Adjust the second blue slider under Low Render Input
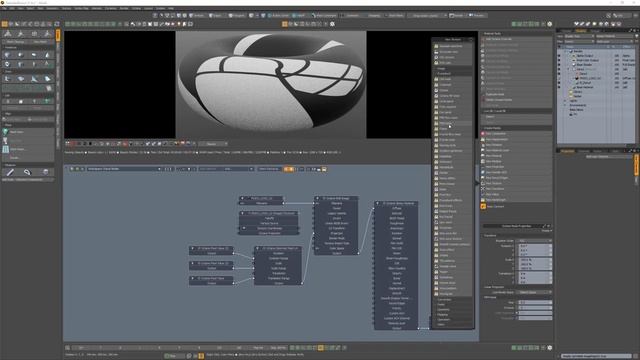The height and width of the screenshot is (360, 640). pyautogui.click(x=535, y=308)
